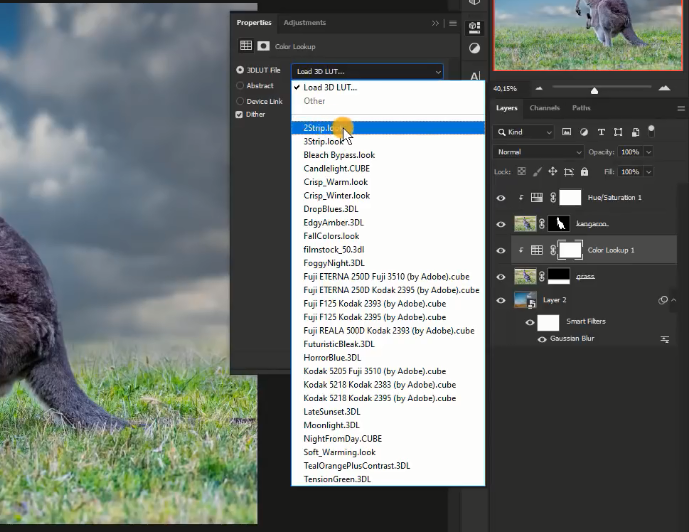Select the layer mask icon in Properties
This screenshot has width=689, height=532.
(x=263, y=46)
